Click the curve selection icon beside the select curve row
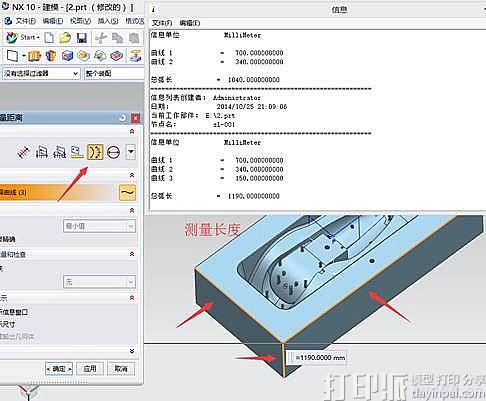The width and height of the screenshot is (486, 401). [128, 193]
